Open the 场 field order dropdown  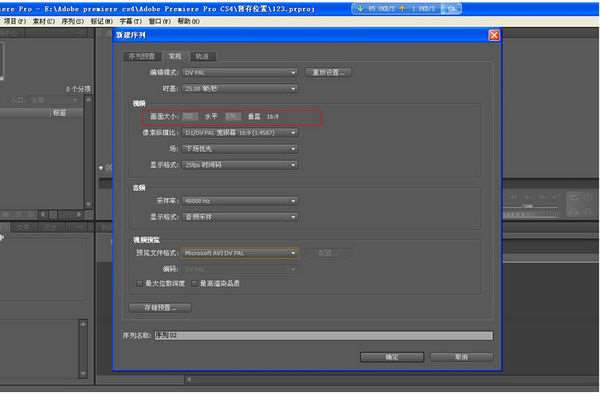(240, 149)
